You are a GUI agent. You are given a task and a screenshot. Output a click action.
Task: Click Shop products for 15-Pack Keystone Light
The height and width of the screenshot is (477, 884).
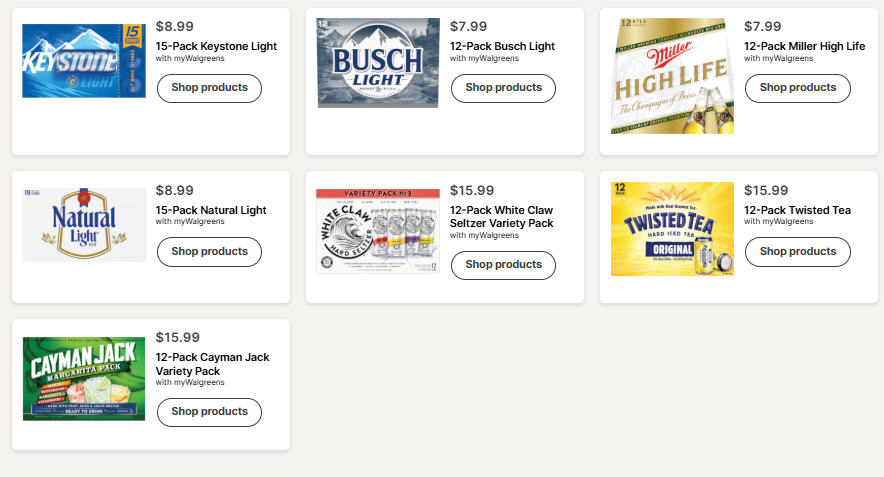click(209, 88)
